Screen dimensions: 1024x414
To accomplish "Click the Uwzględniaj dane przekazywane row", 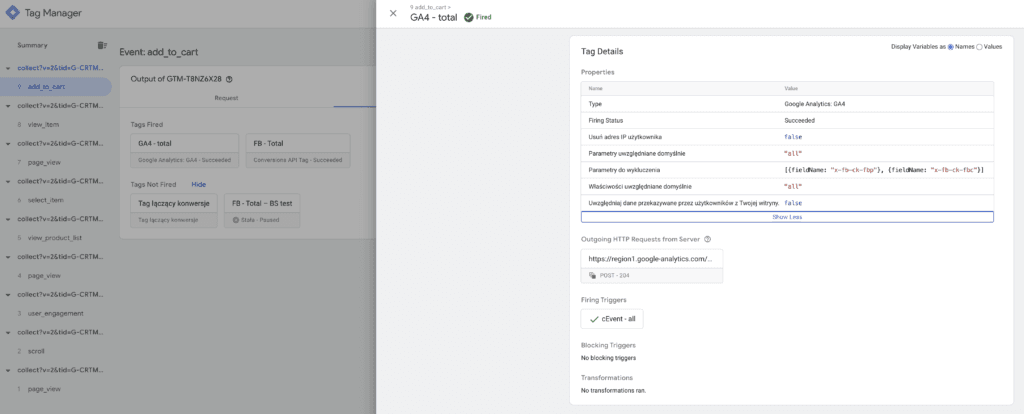I will coord(787,203).
